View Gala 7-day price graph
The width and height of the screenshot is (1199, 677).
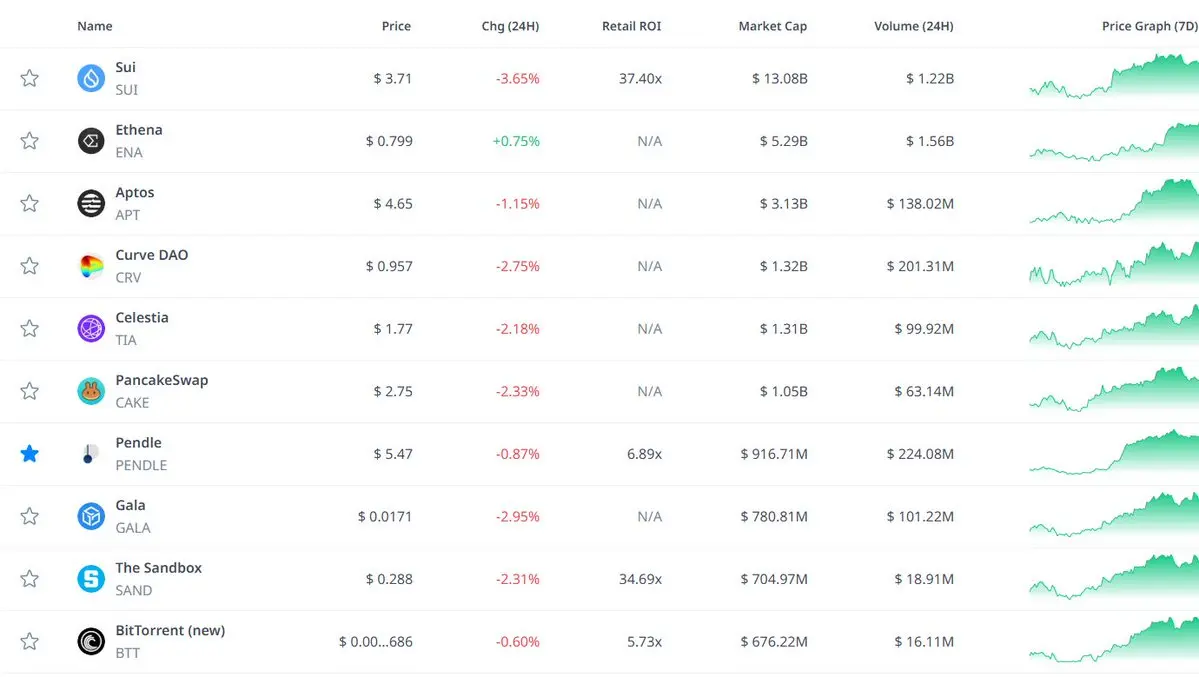1114,515
